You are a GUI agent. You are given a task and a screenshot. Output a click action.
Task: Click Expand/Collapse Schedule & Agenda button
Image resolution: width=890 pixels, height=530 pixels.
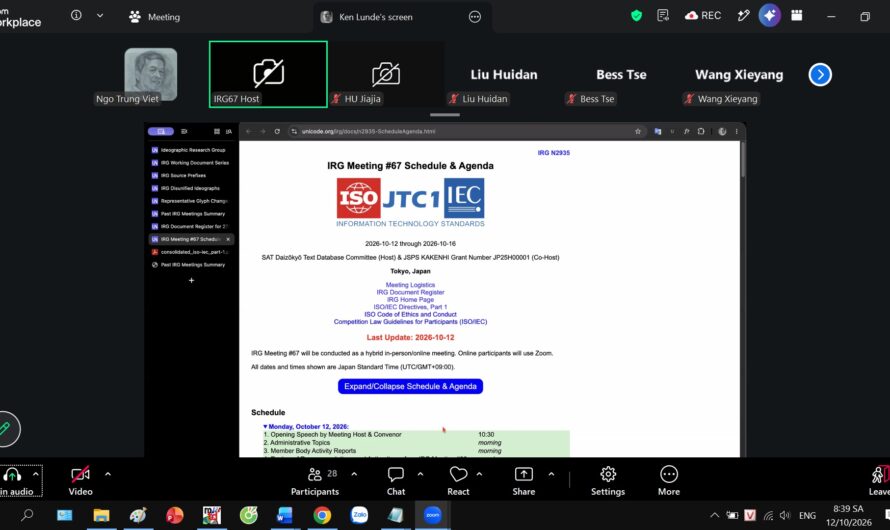click(x=410, y=386)
